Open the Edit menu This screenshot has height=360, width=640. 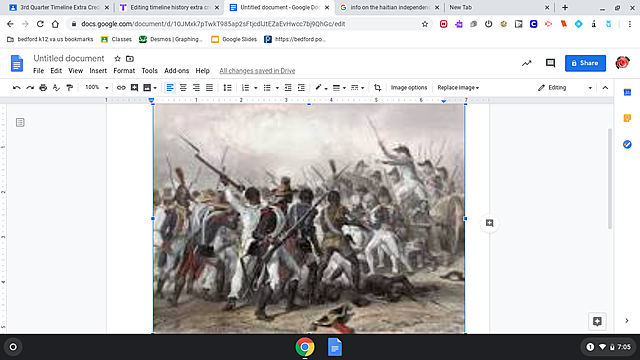[56, 71]
